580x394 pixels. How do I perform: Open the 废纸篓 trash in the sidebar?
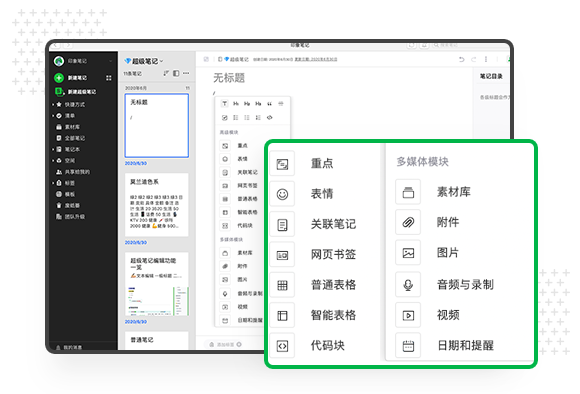[68, 205]
